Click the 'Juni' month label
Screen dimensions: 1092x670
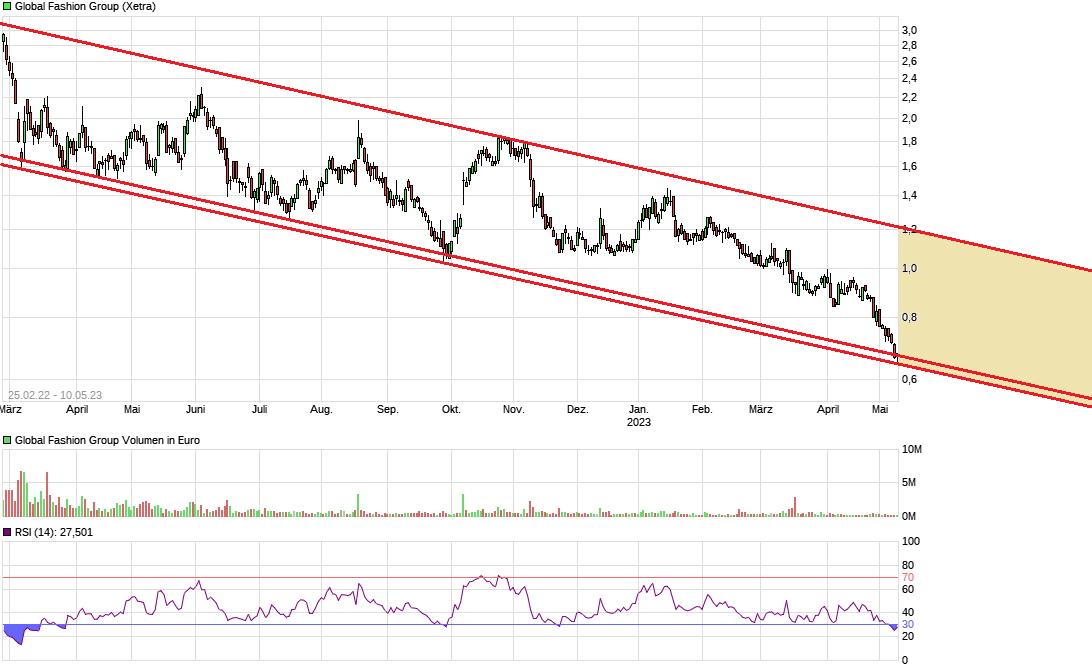pos(196,410)
